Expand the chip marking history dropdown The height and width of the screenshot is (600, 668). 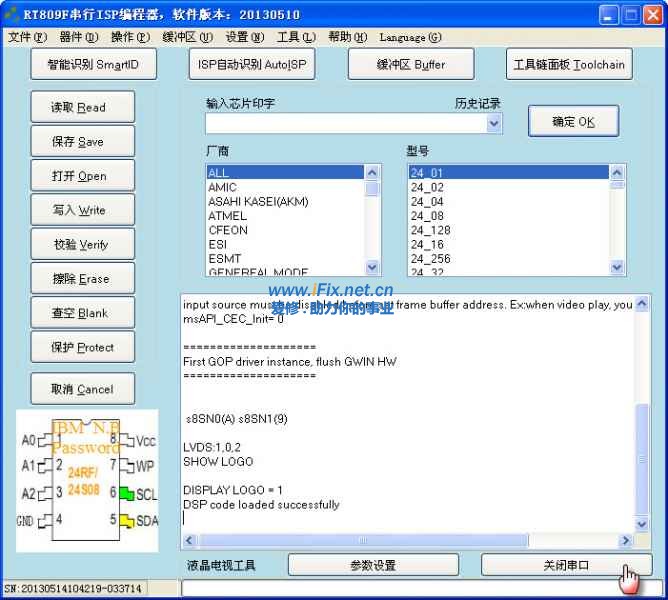494,124
